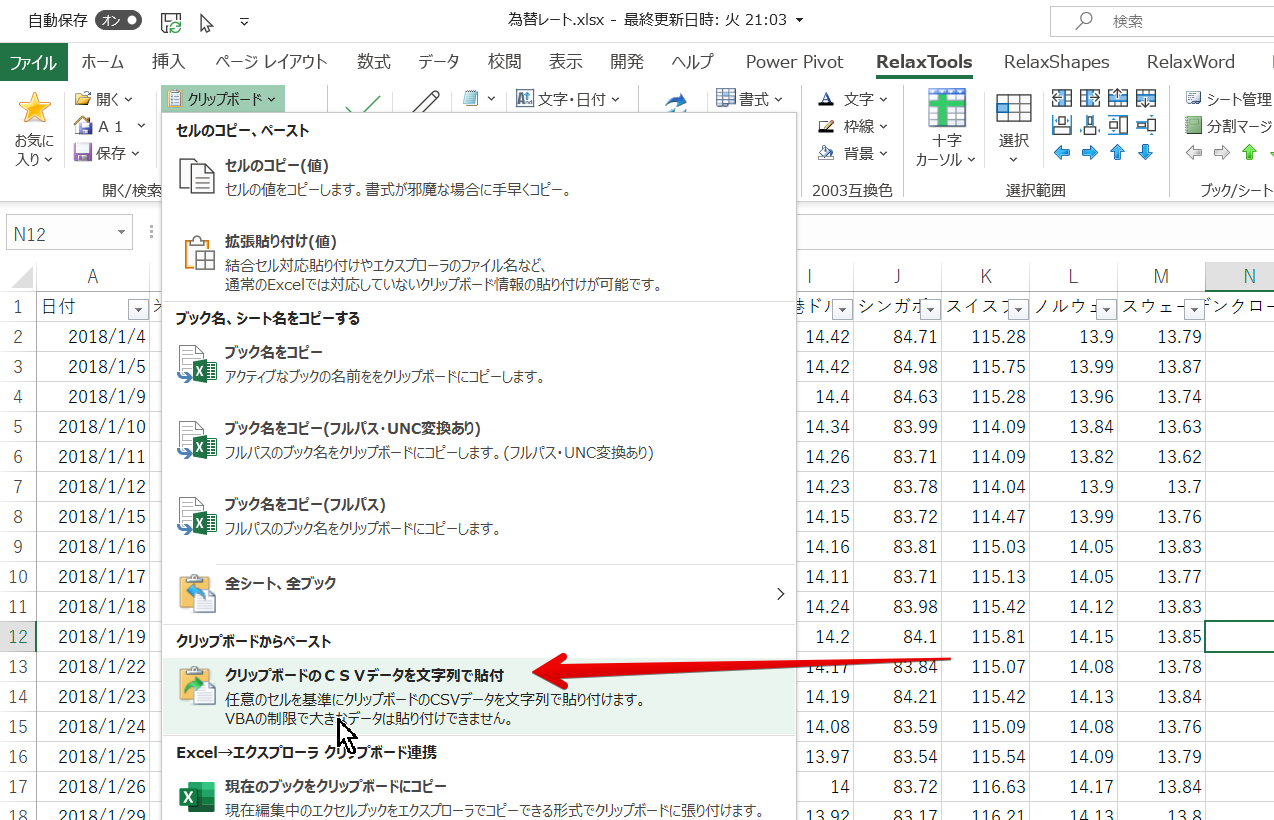Switch to the ページ レイアウト tab
Viewport: 1274px width, 820px height.
[271, 62]
